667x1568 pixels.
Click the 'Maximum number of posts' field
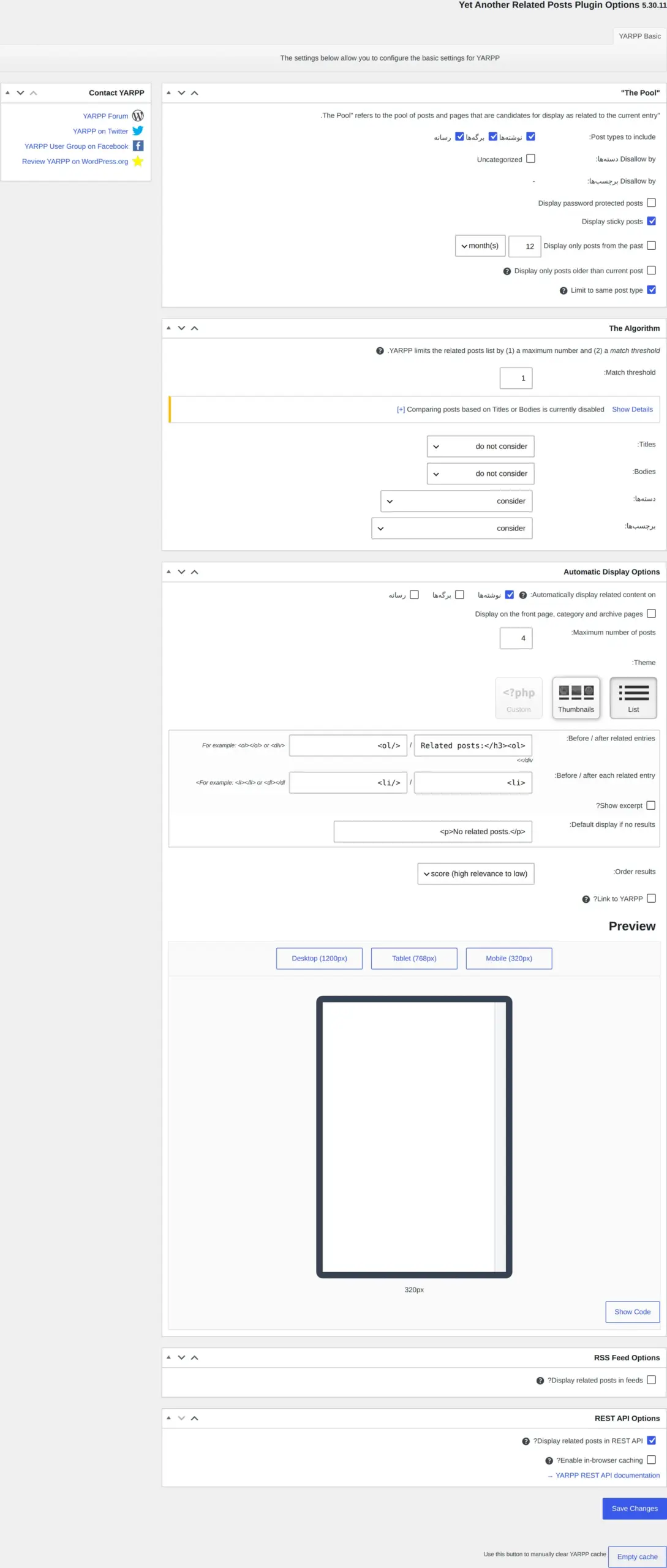516,638
